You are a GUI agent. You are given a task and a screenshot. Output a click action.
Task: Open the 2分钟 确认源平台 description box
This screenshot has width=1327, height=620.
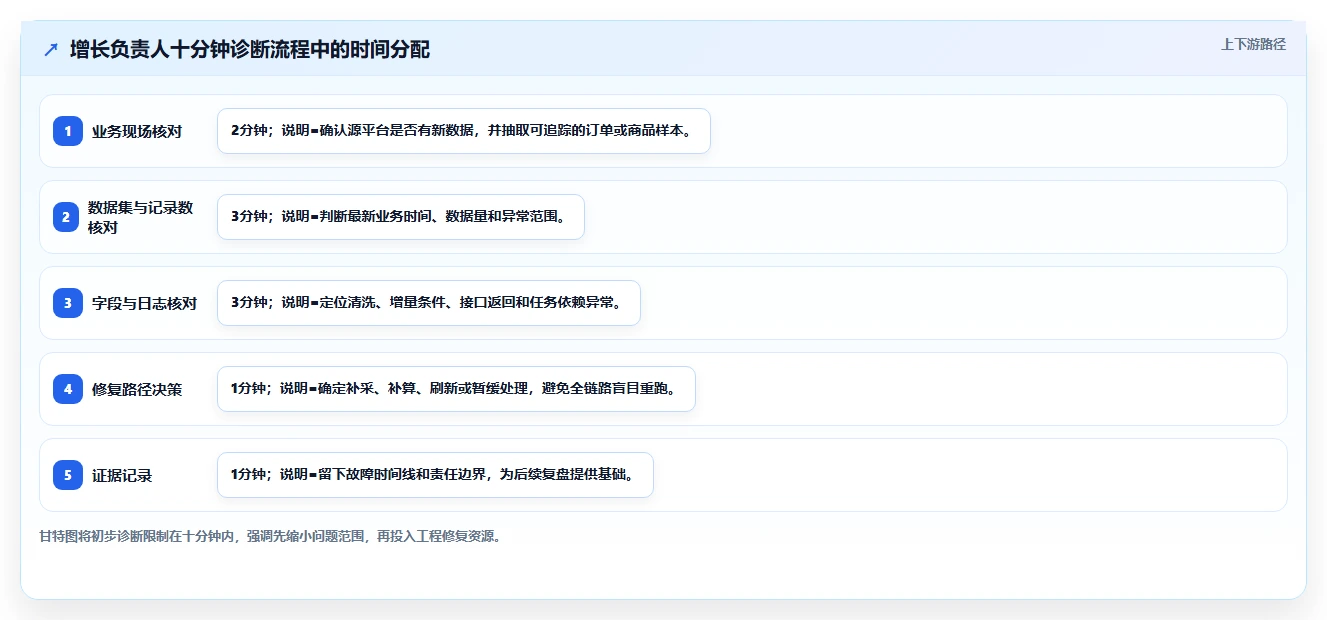464,131
